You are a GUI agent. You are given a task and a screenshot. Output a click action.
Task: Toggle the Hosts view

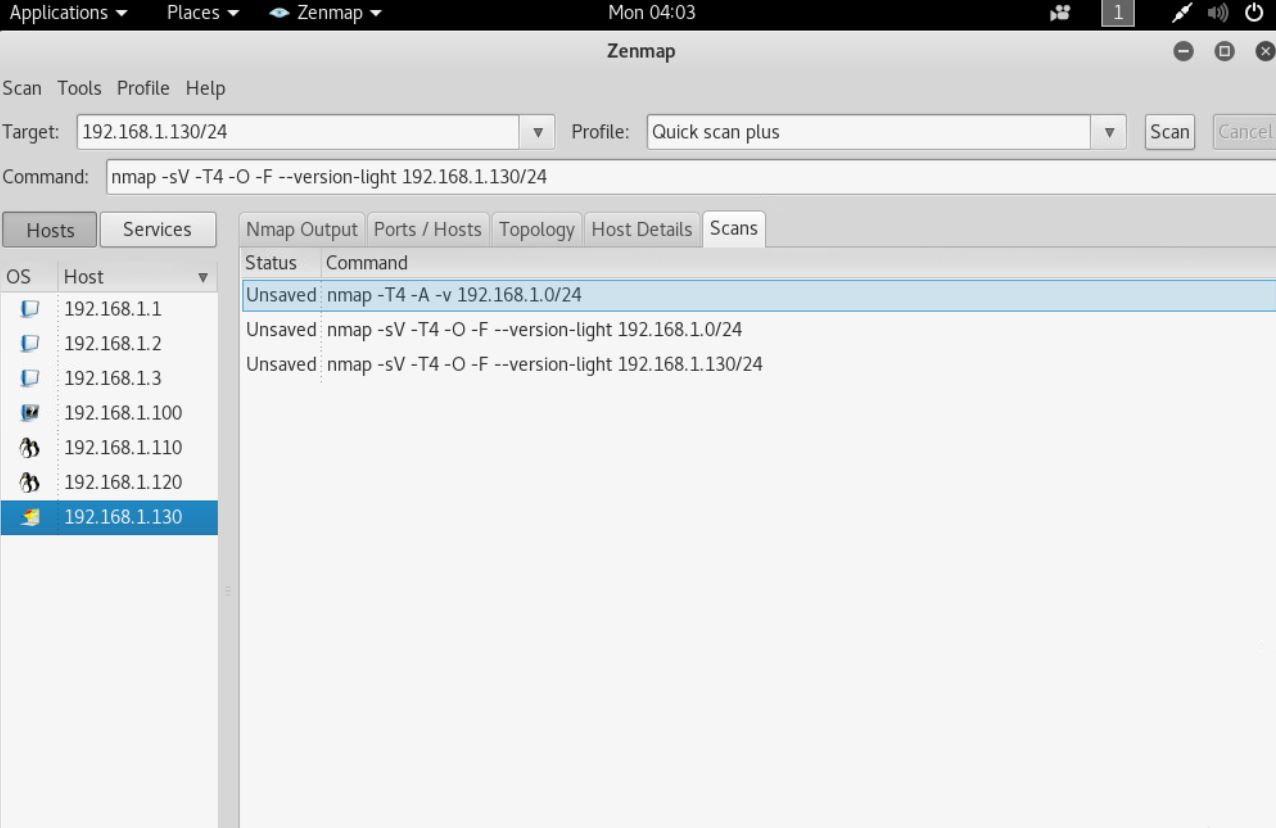tap(50, 230)
